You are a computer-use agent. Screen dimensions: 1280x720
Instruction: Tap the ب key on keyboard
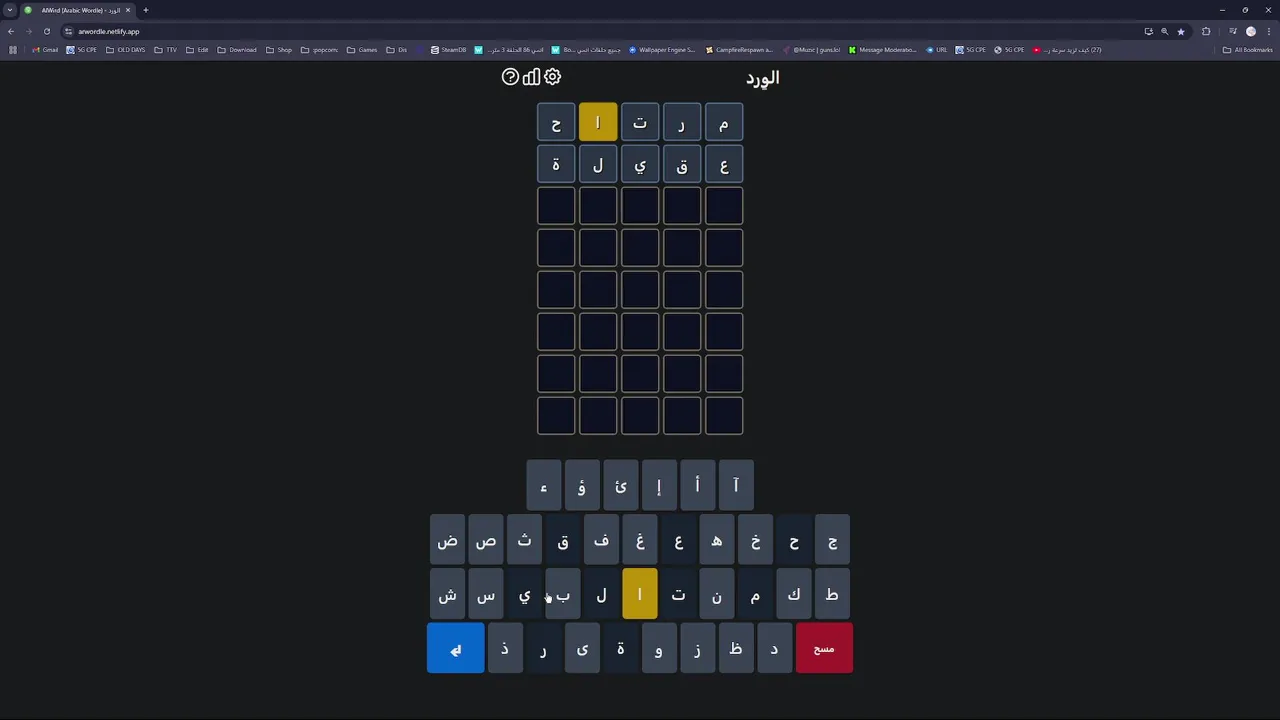(x=563, y=594)
